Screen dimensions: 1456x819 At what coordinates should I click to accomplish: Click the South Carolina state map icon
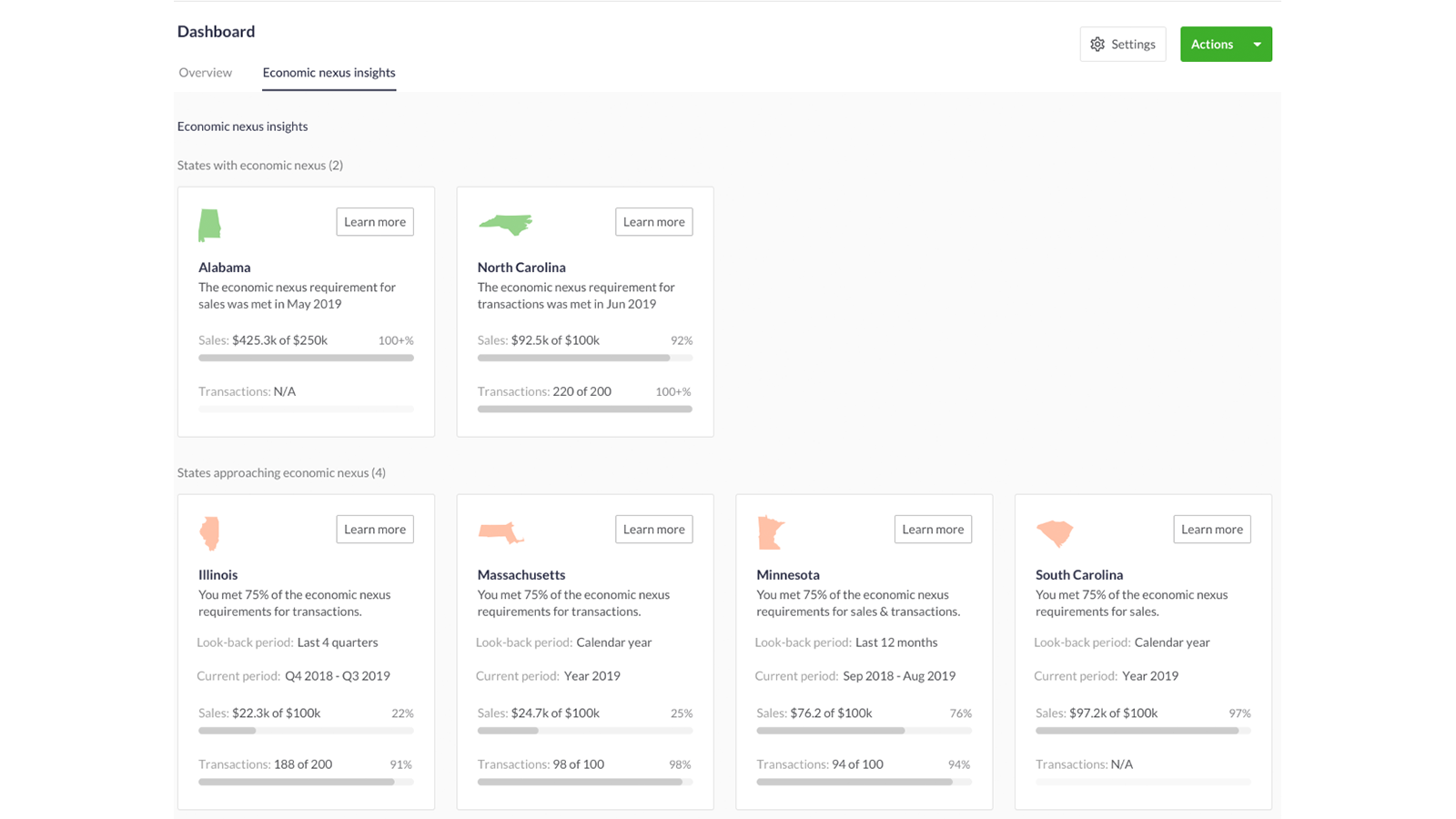click(1055, 533)
